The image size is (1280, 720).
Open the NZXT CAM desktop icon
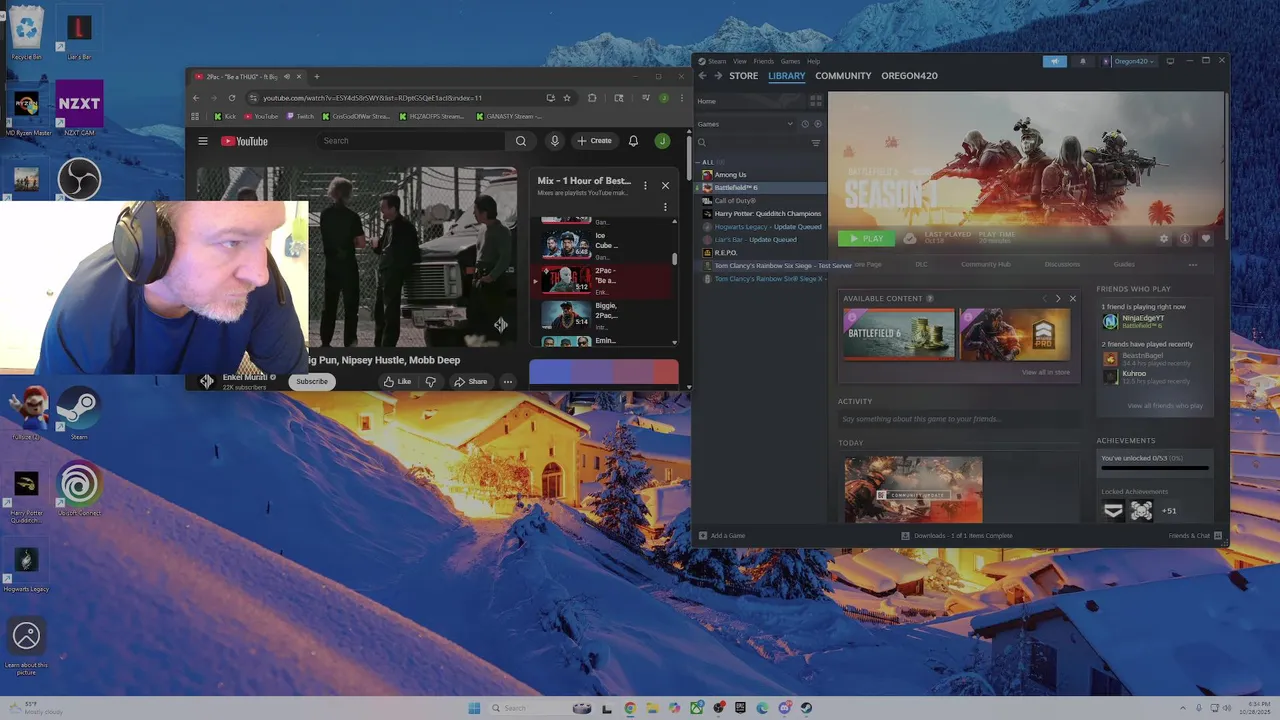[x=79, y=108]
